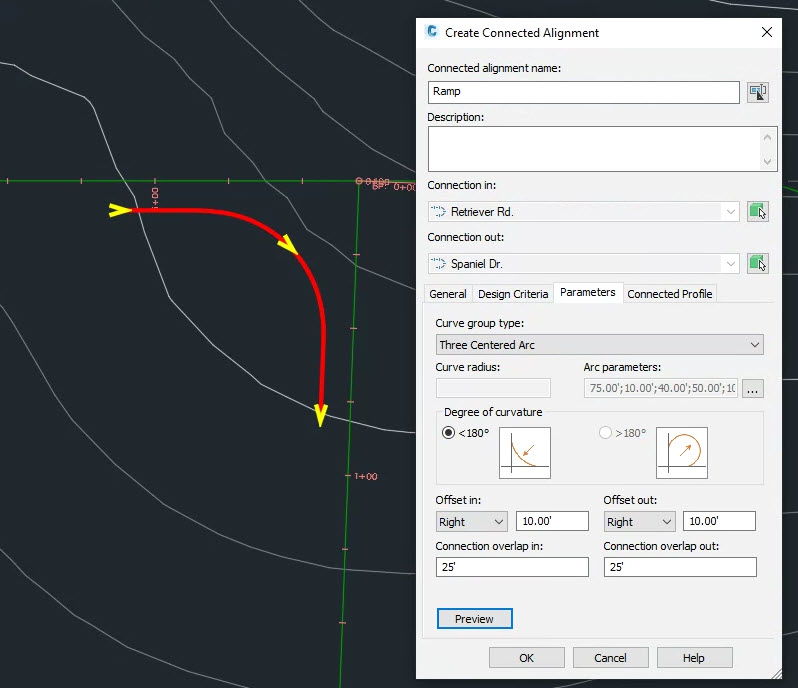Click the Offset out distance field
Viewport: 798px width, 688px height.
pyautogui.click(x=719, y=521)
